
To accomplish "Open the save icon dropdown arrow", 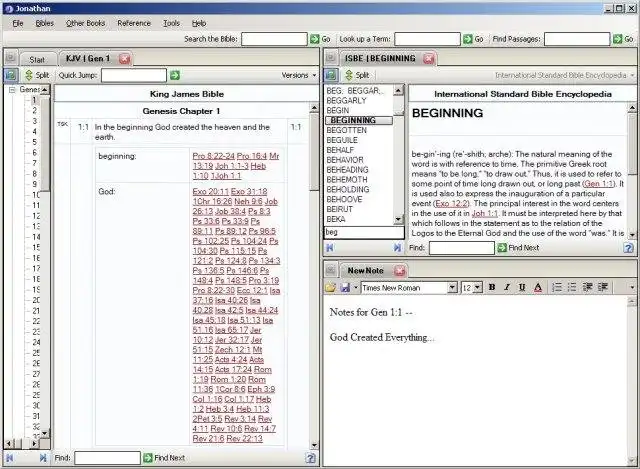I will pyautogui.click(x=356, y=288).
